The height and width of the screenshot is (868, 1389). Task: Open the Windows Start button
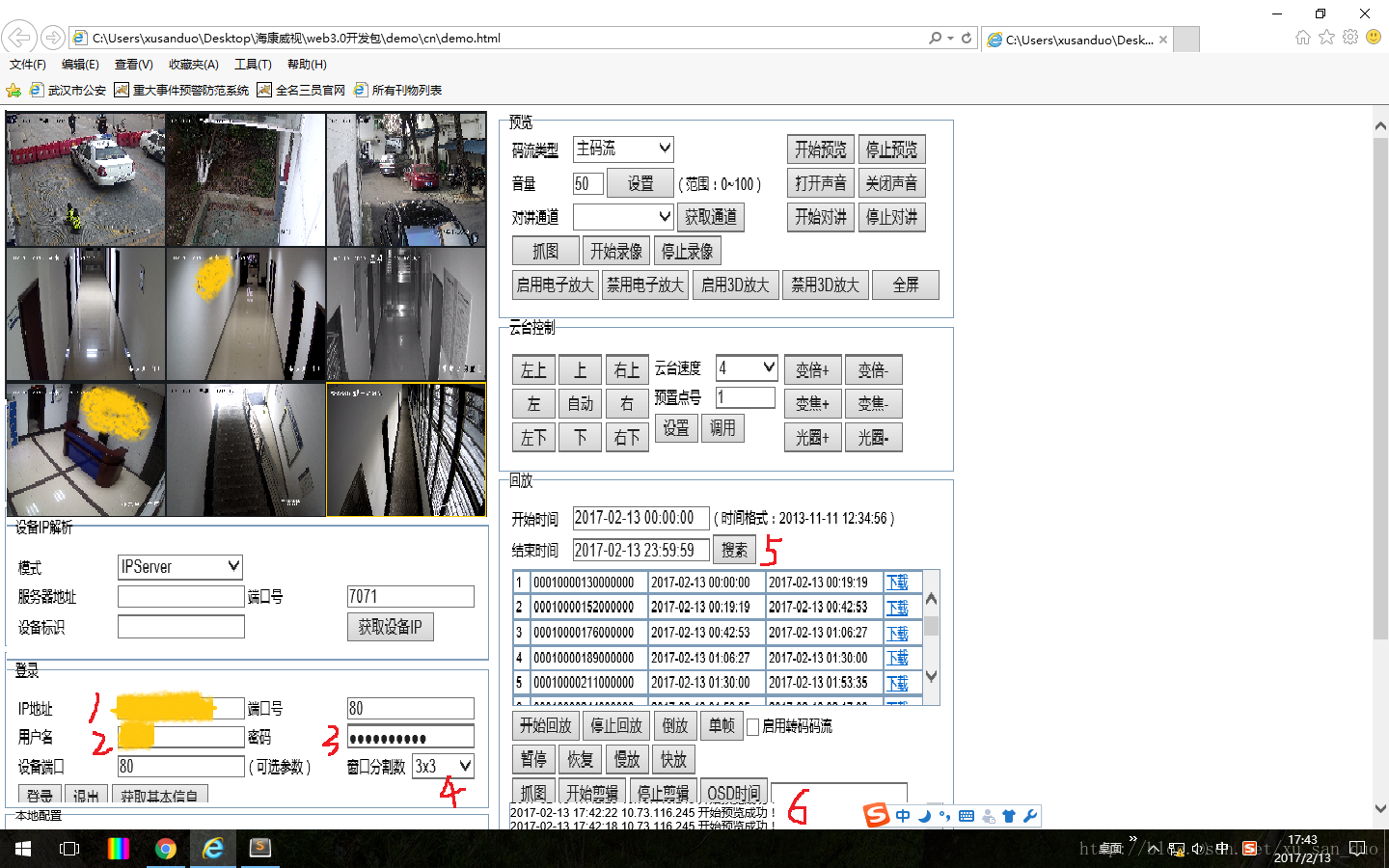tap(23, 849)
